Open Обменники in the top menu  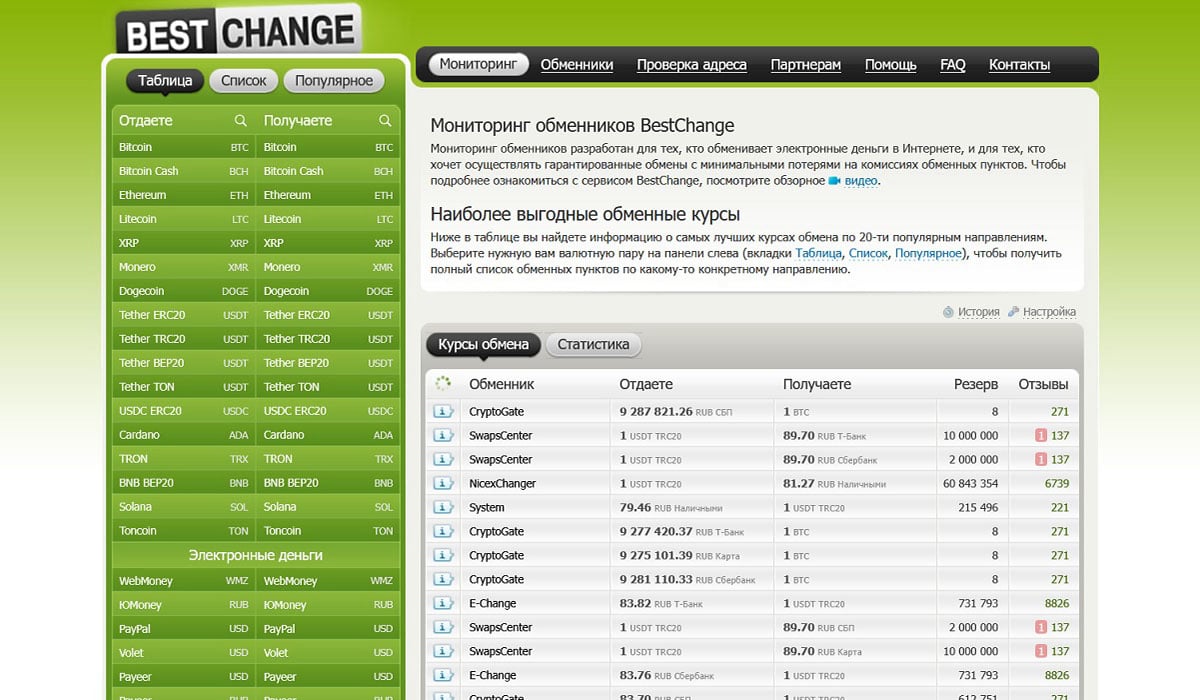click(577, 65)
